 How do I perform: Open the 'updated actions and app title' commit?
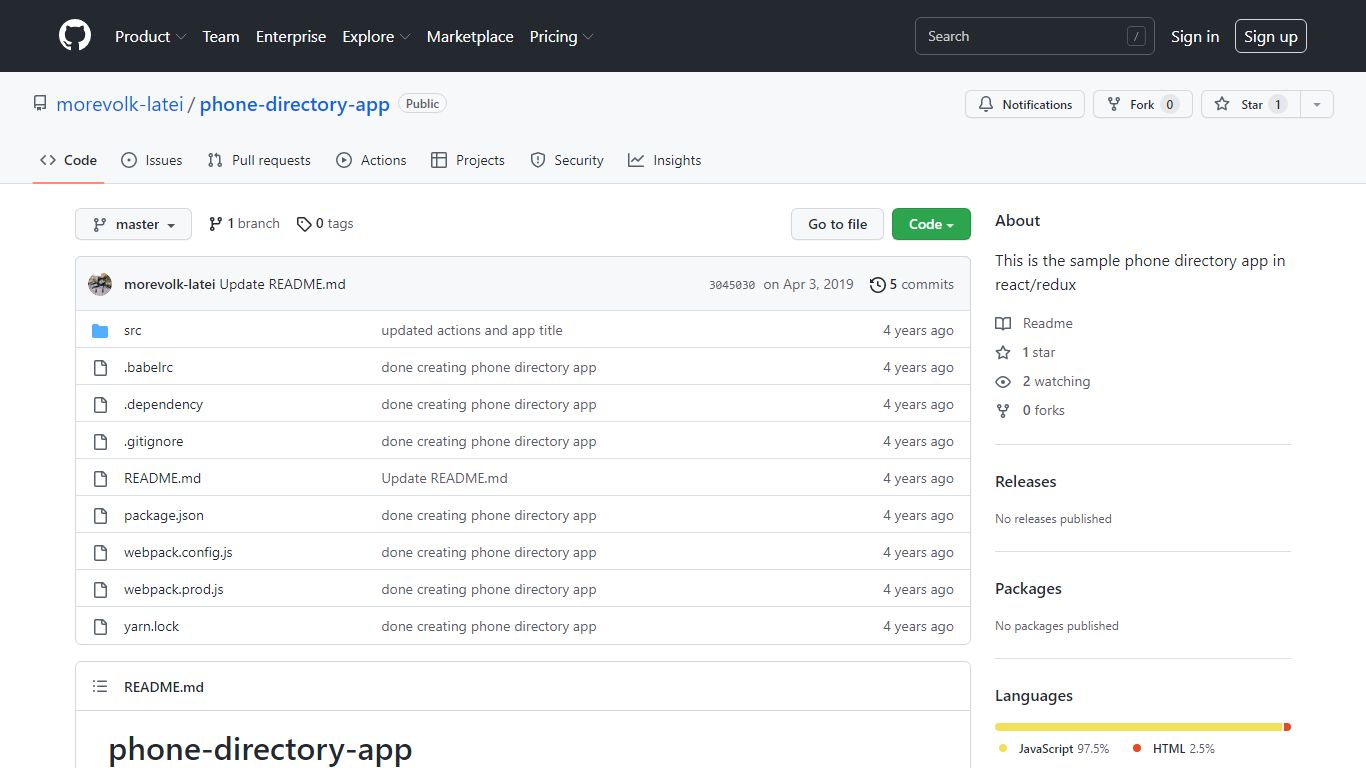[472, 331]
